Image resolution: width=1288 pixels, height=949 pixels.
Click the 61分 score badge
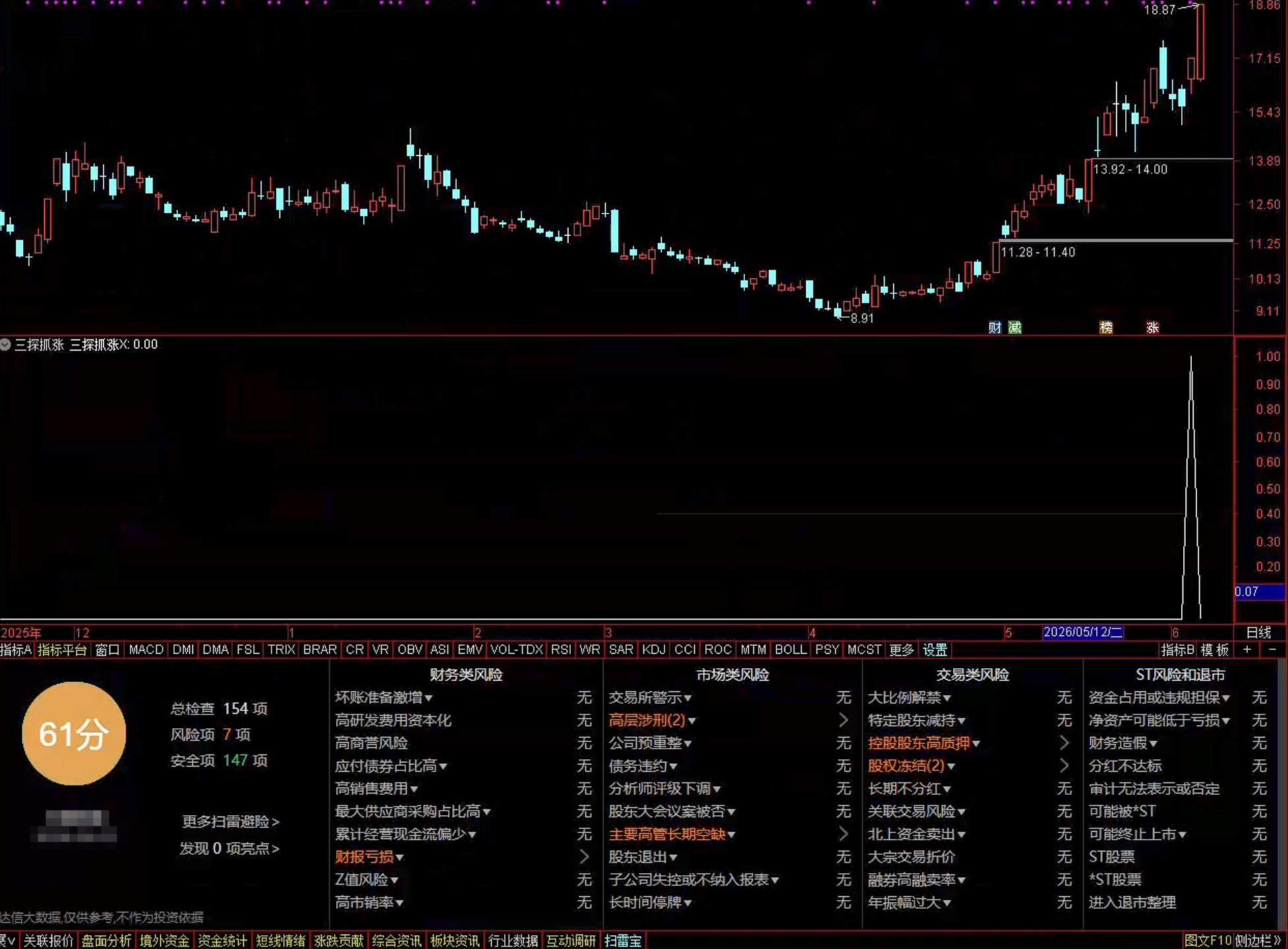pyautogui.click(x=74, y=733)
